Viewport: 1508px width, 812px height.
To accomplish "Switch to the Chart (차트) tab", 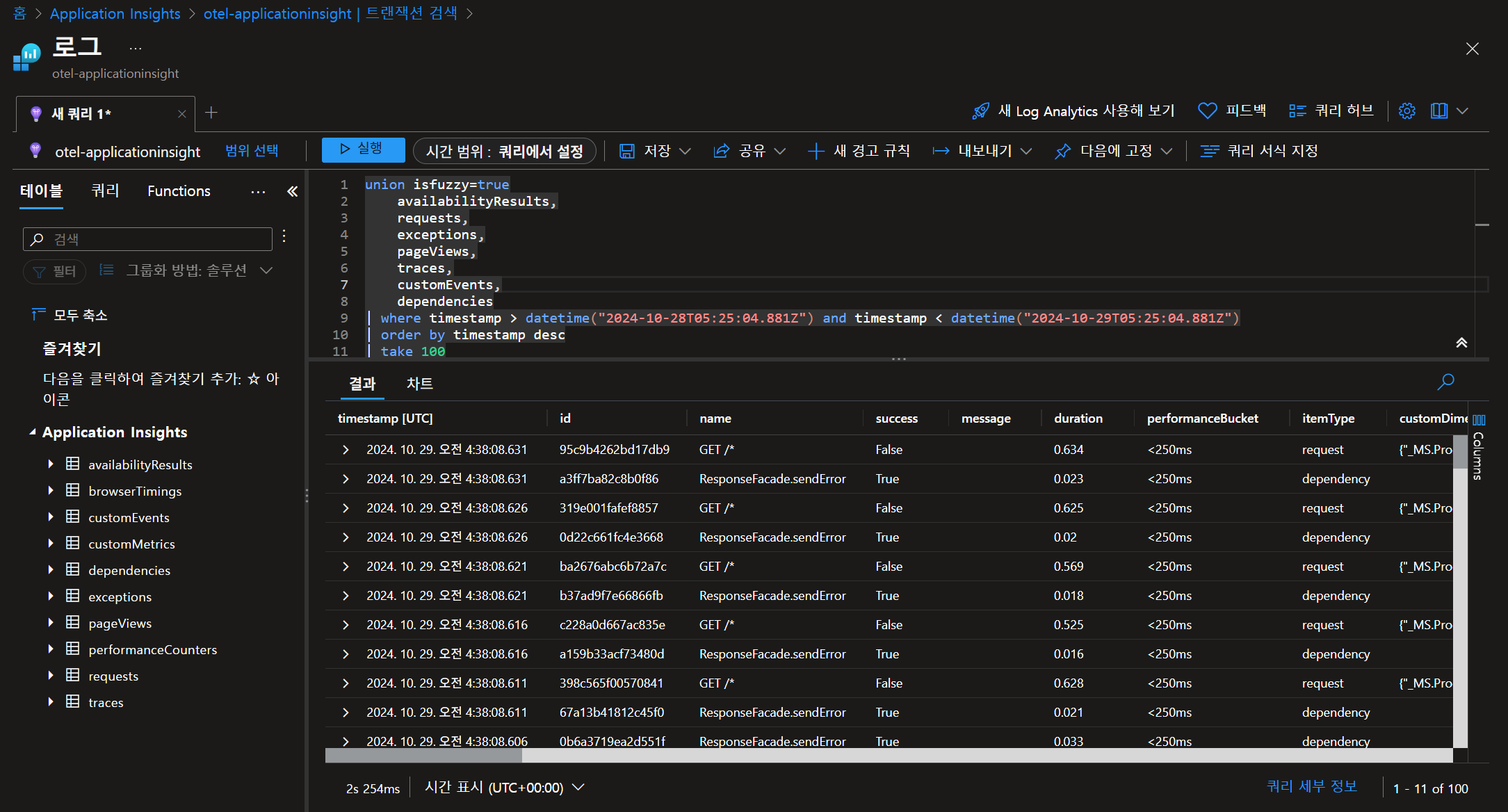I will click(x=419, y=384).
